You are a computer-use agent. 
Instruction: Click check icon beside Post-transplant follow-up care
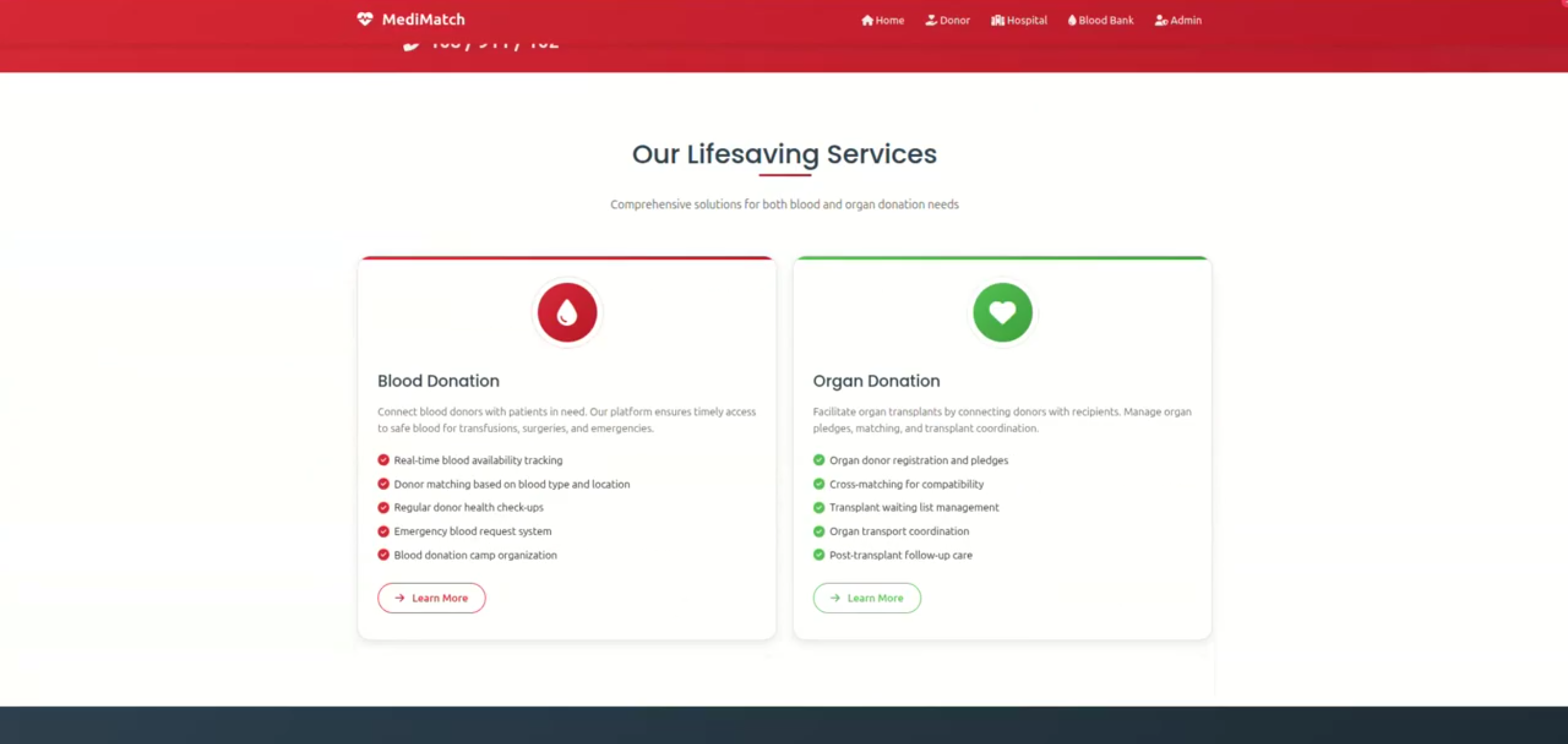[819, 555]
